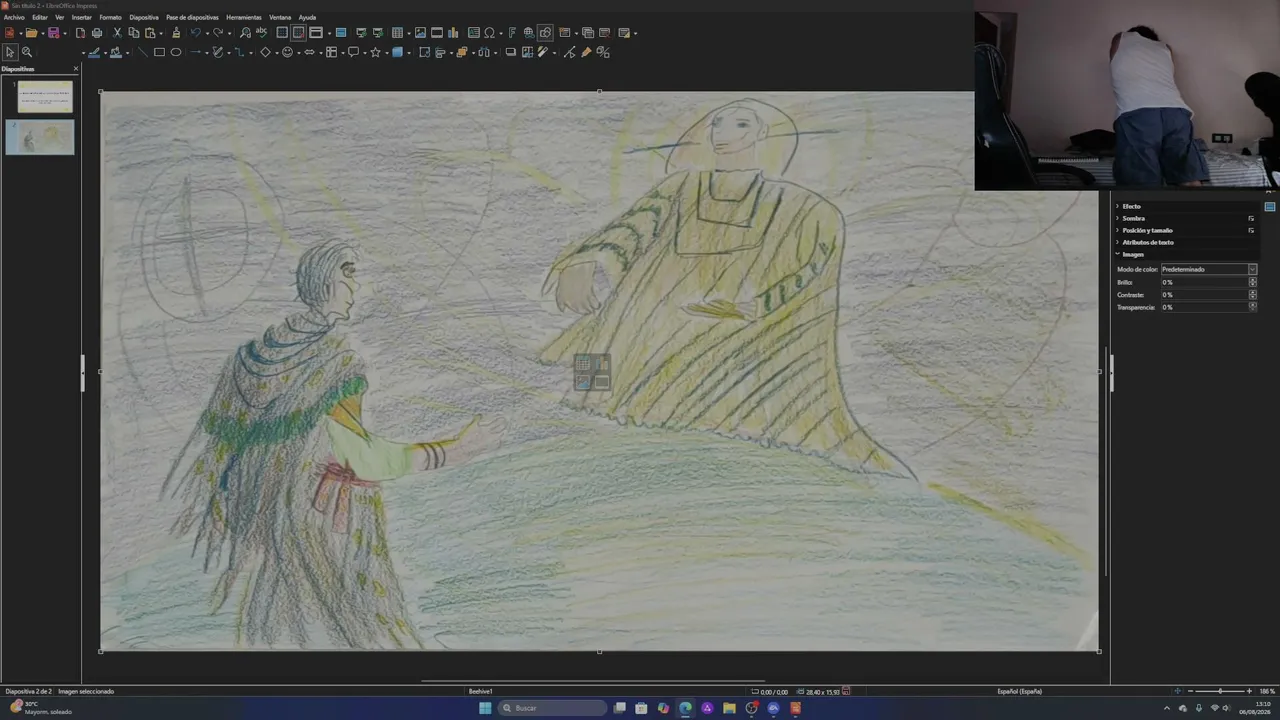Expand the Posición y tamaño section

pos(1147,230)
